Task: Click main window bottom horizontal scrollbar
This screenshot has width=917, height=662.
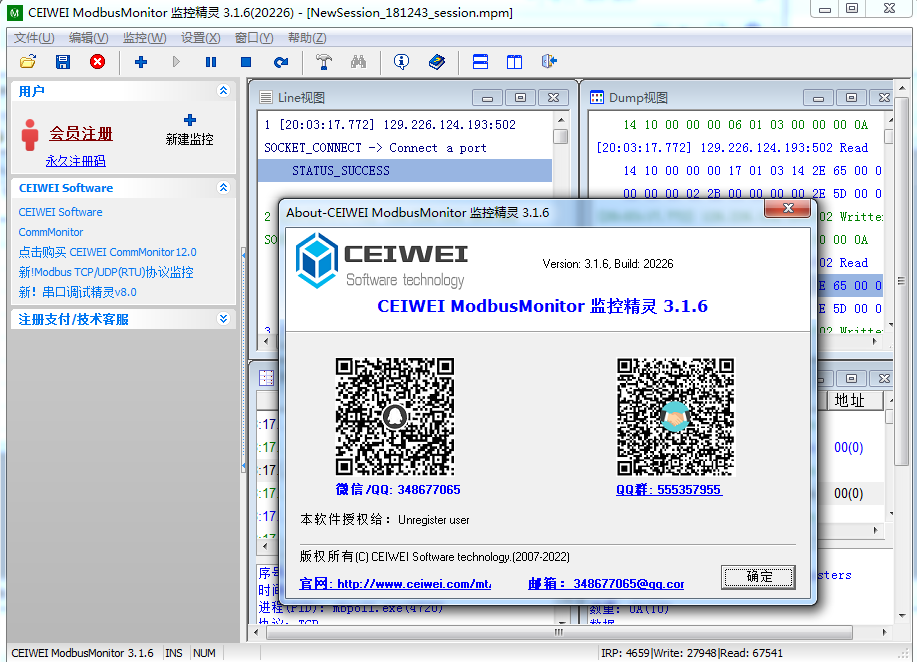Action: coord(559,632)
